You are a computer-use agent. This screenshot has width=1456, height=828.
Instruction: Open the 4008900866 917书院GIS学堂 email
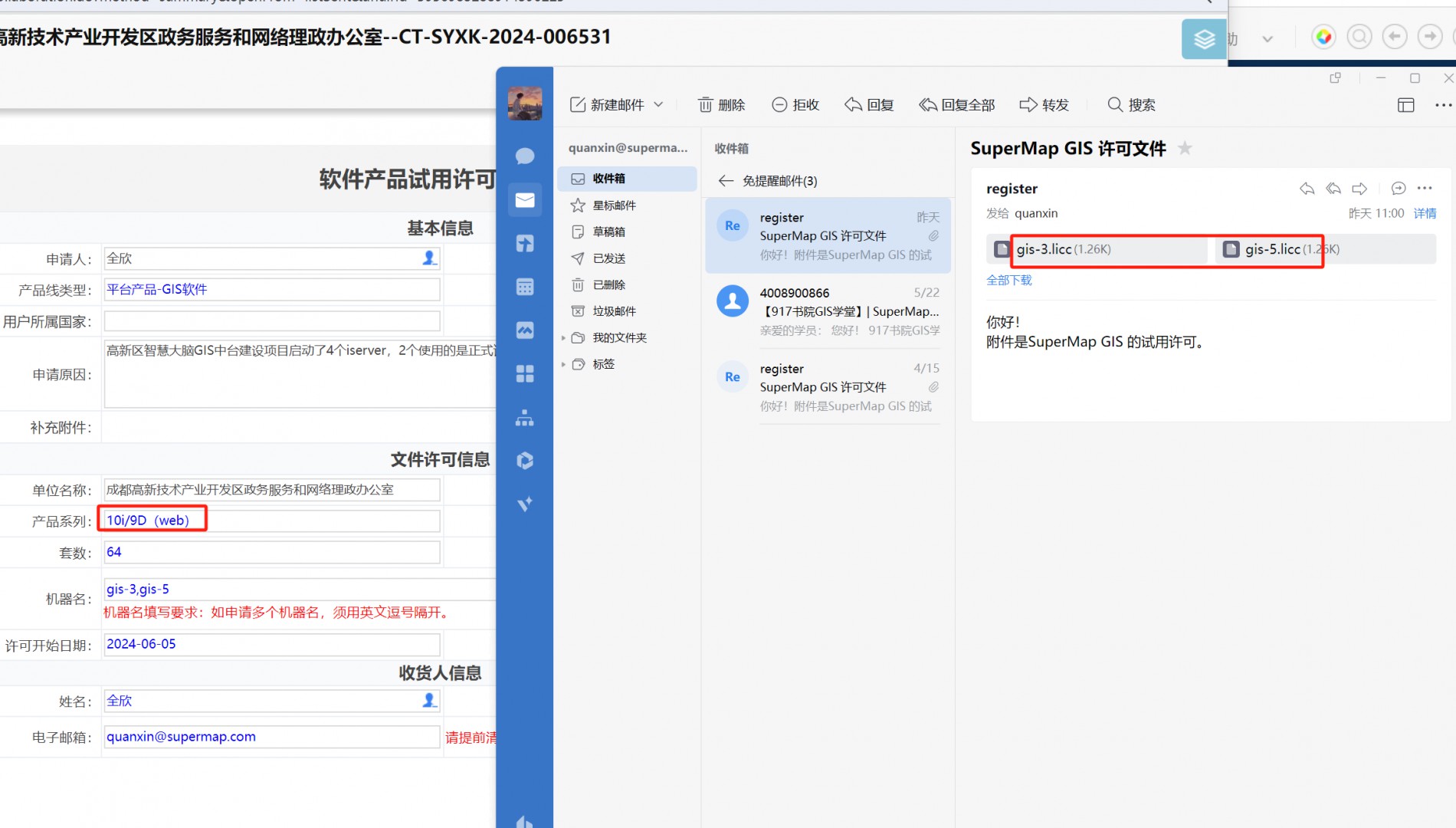(828, 311)
